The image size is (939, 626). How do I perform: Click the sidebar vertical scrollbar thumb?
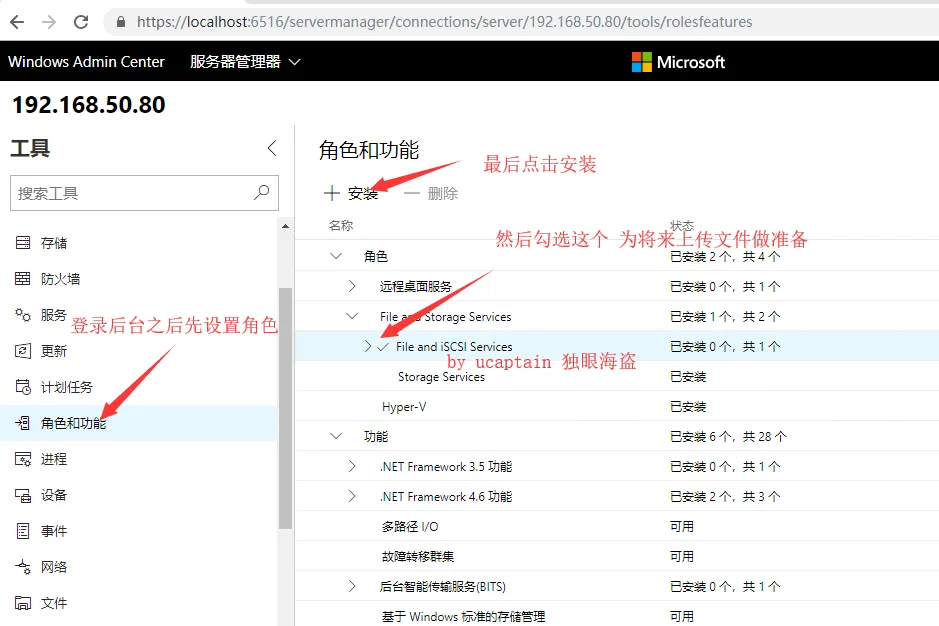(286, 408)
